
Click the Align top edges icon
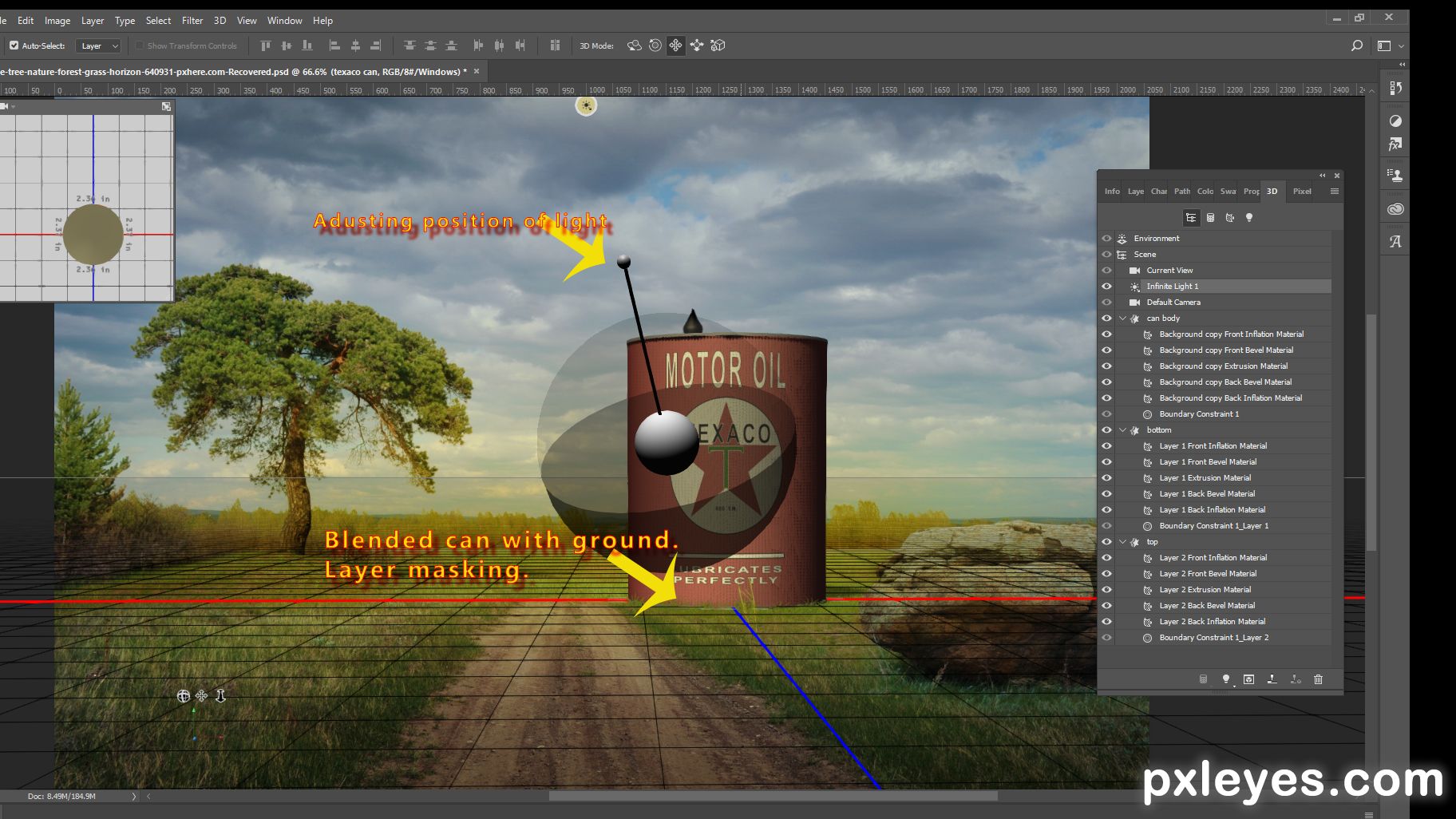(266, 45)
